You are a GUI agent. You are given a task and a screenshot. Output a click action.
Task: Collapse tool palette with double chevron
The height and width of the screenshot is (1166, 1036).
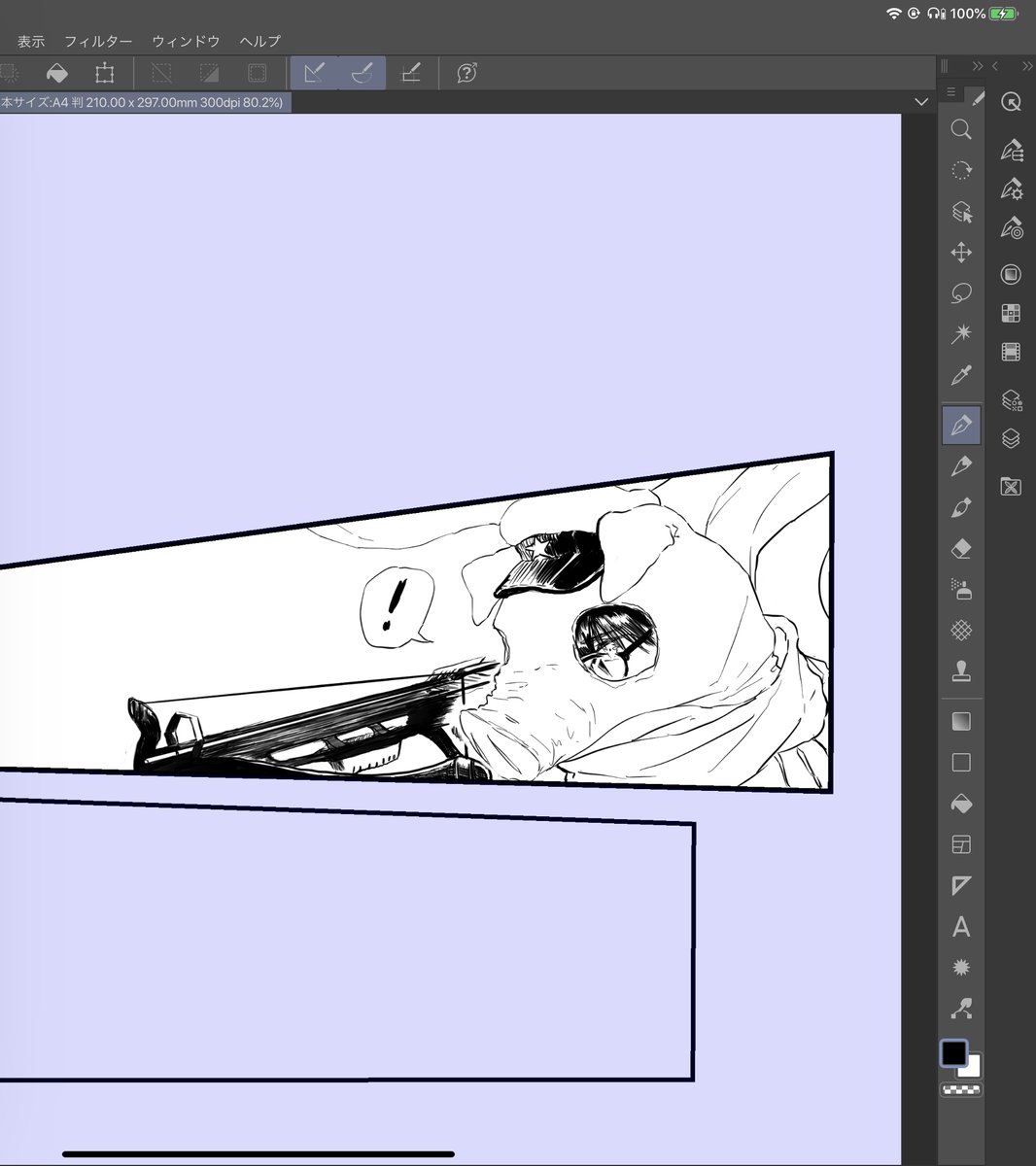coord(977,66)
